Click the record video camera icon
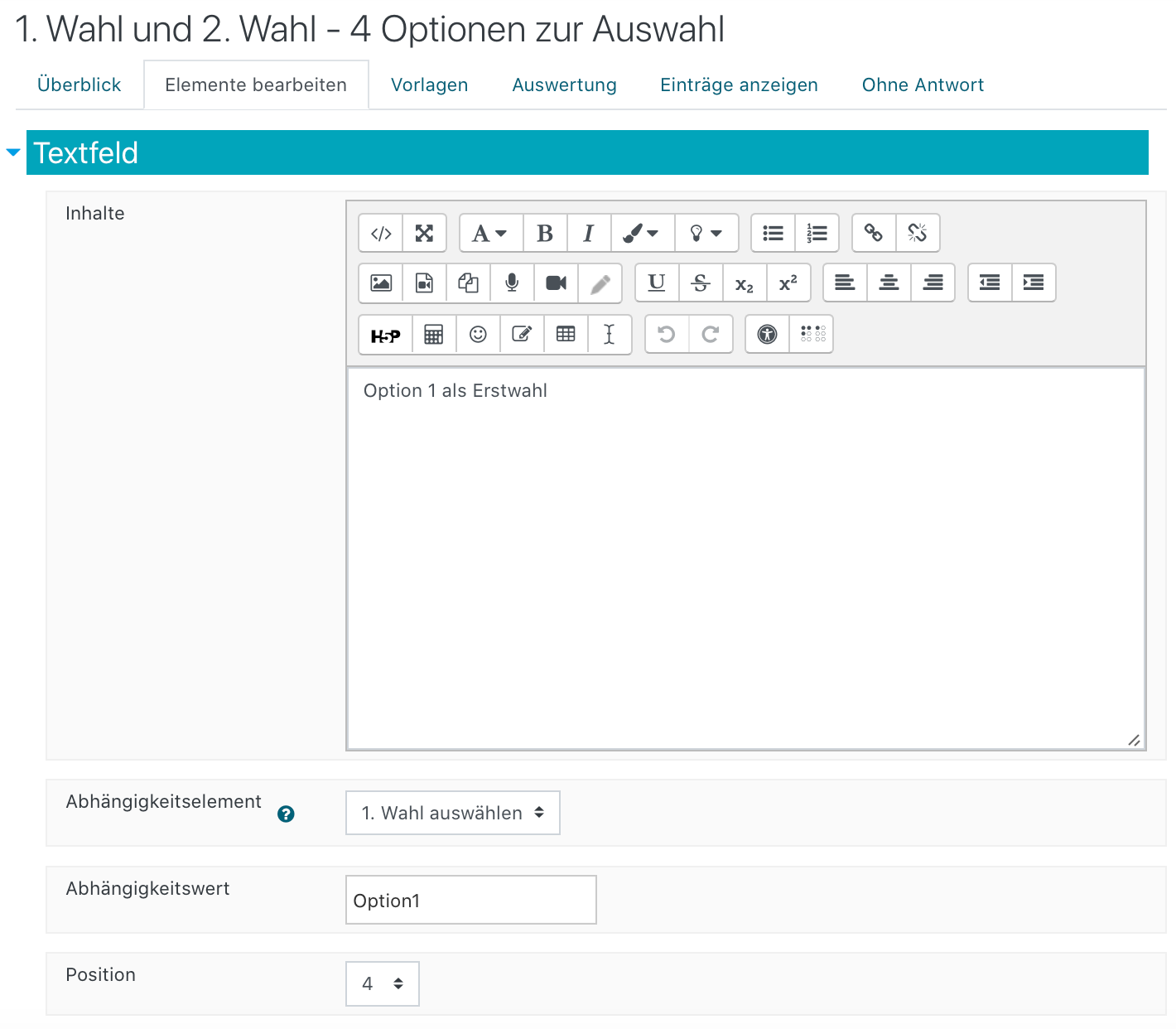 click(x=556, y=283)
